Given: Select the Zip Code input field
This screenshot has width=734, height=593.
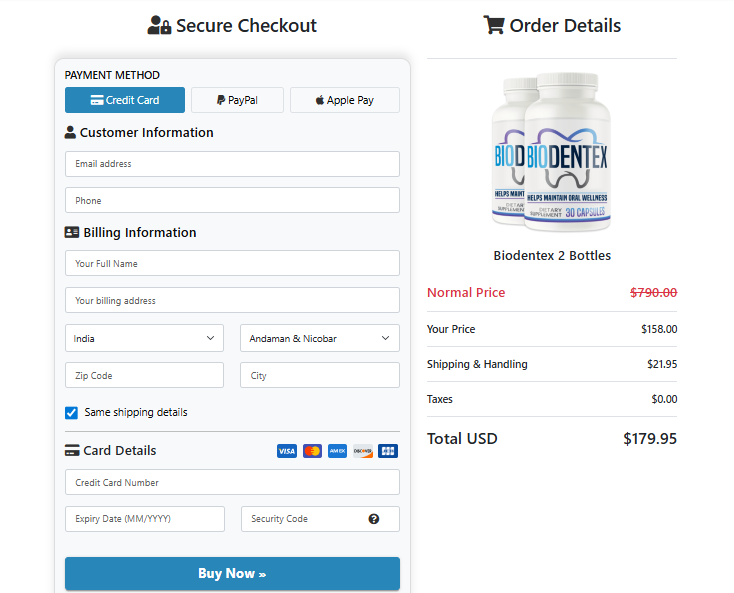Looking at the screenshot, I should [x=144, y=375].
